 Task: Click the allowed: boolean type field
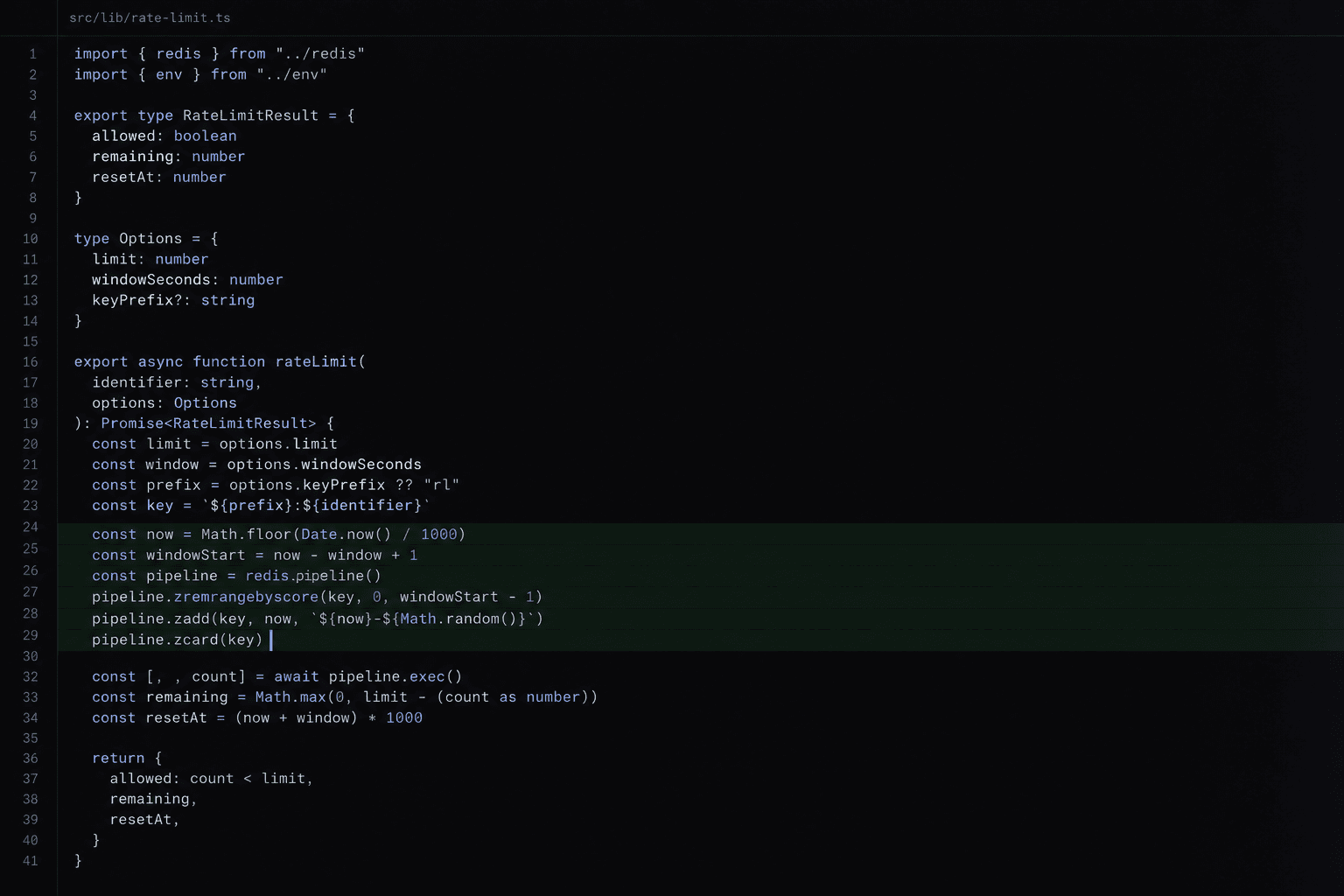pos(164,136)
